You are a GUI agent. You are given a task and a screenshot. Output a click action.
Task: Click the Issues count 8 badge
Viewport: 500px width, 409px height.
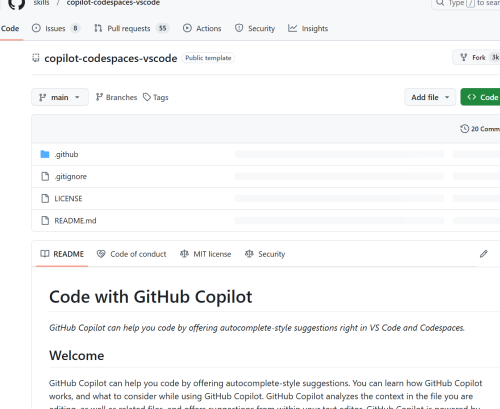[75, 28]
